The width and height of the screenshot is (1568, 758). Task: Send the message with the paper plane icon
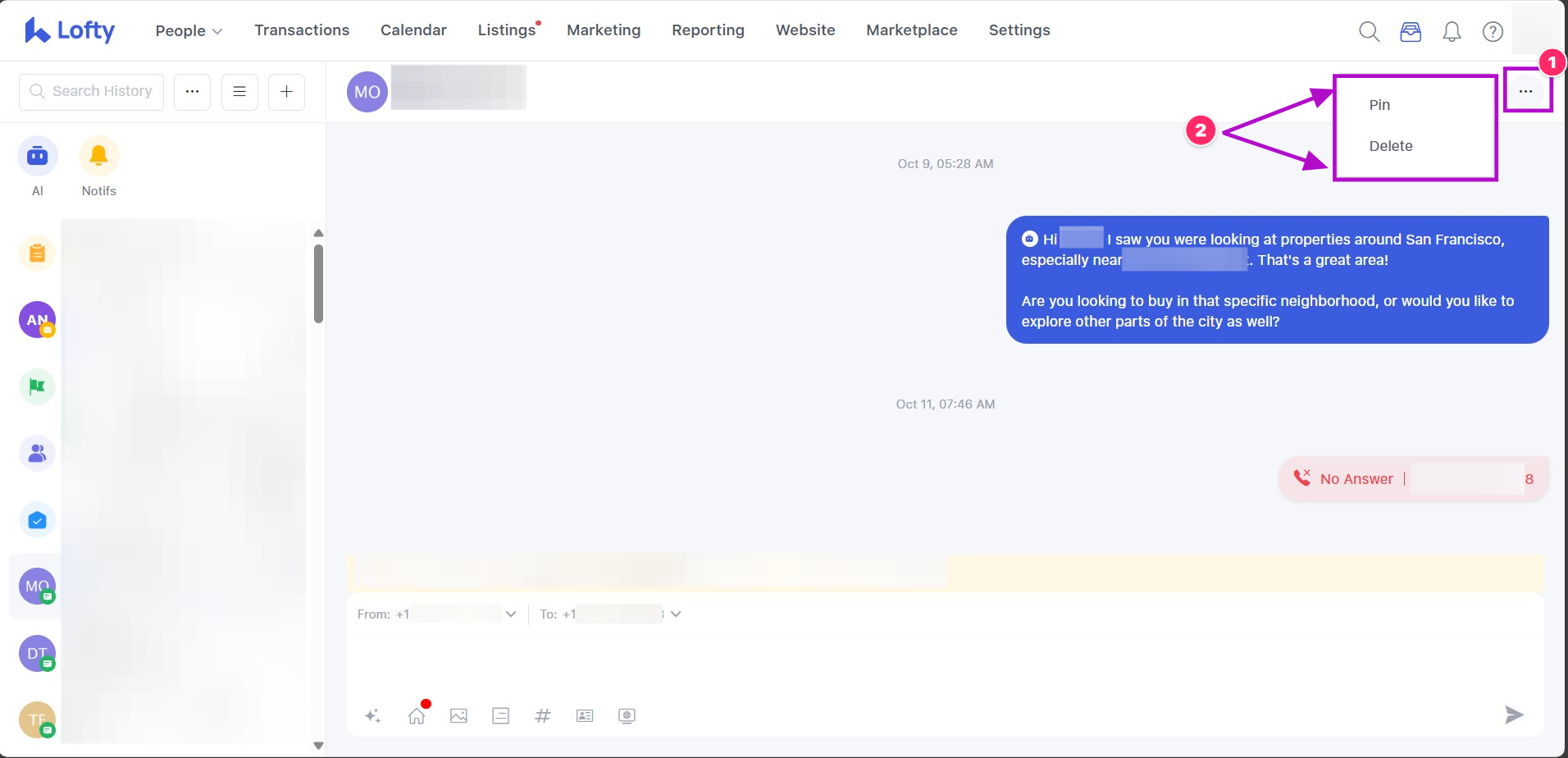pyautogui.click(x=1513, y=715)
